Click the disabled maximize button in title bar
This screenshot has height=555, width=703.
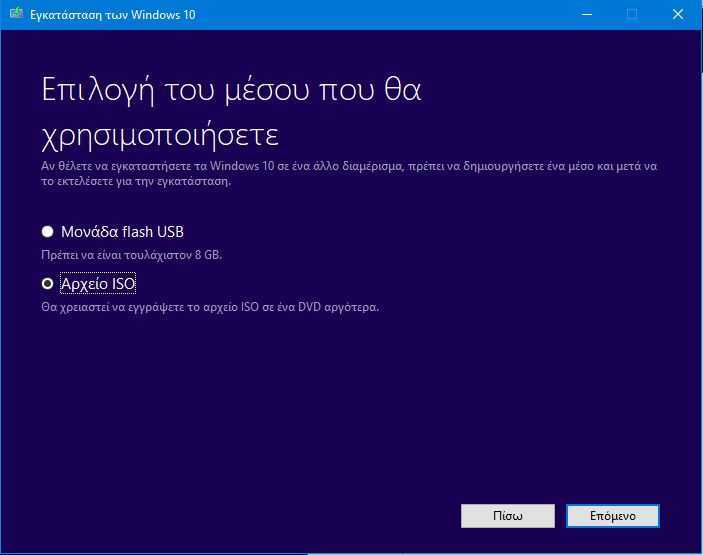(632, 14)
